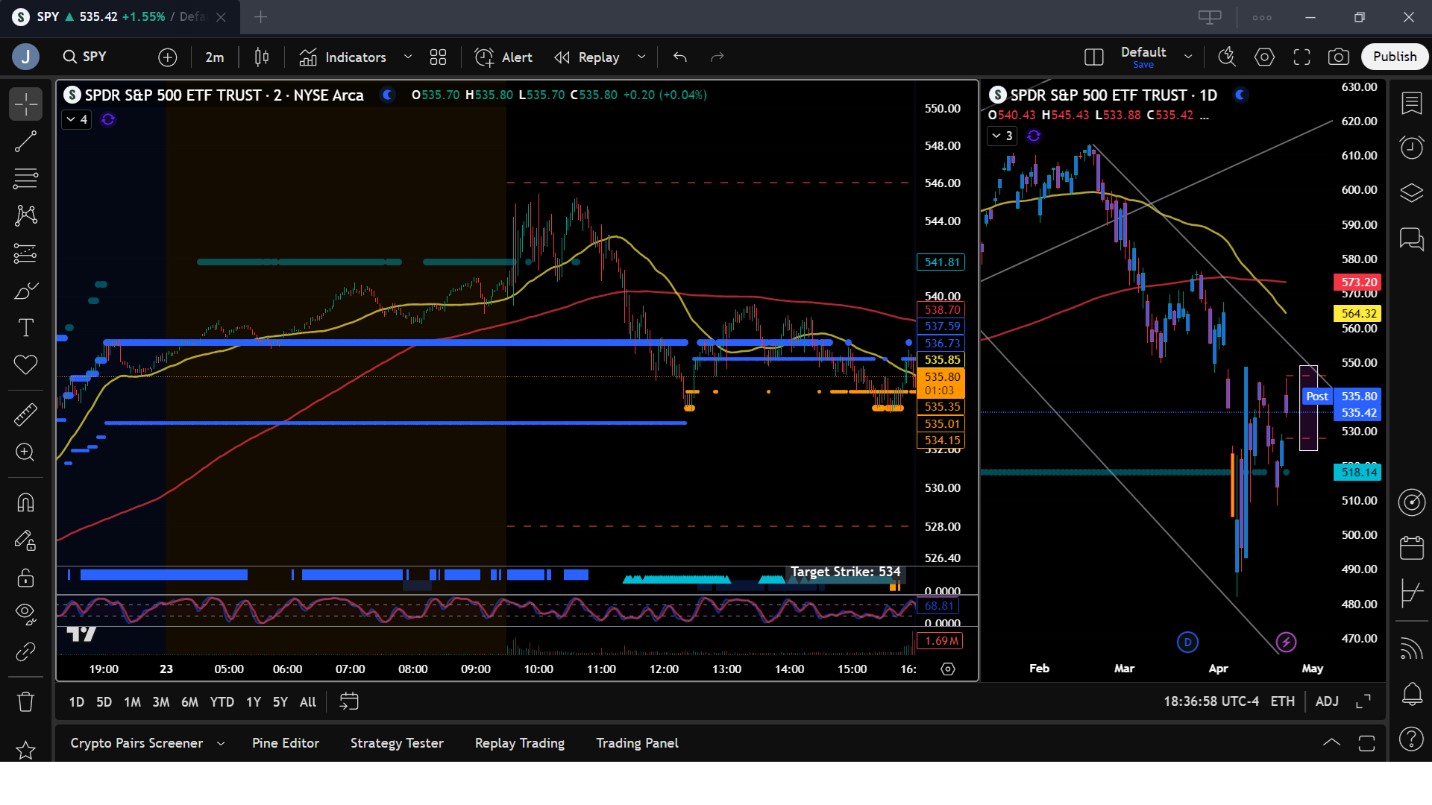Open the layout setup split-pane icon
1432x805 pixels.
(x=1094, y=57)
